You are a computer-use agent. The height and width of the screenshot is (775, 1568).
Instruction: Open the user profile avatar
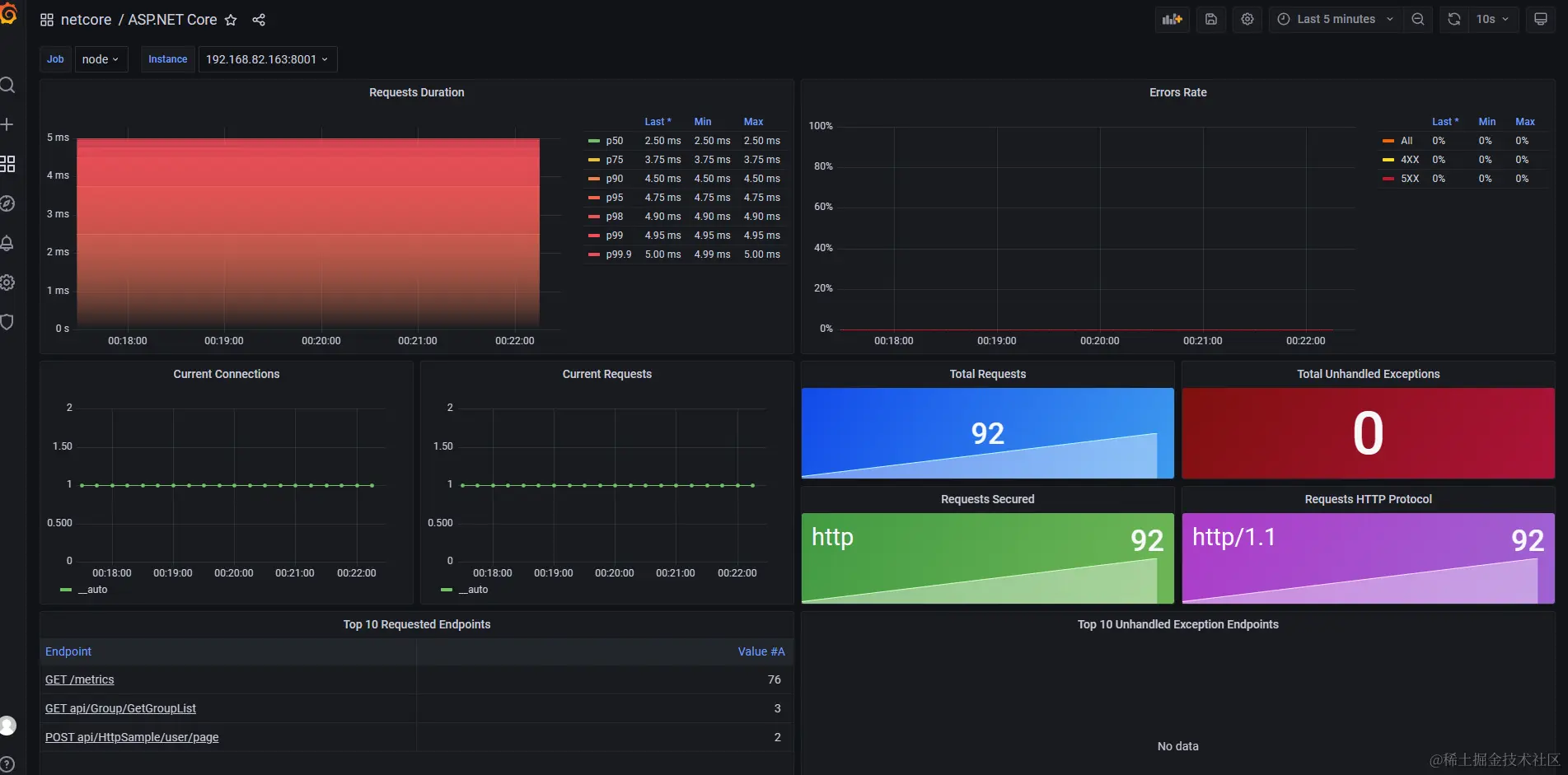7,726
